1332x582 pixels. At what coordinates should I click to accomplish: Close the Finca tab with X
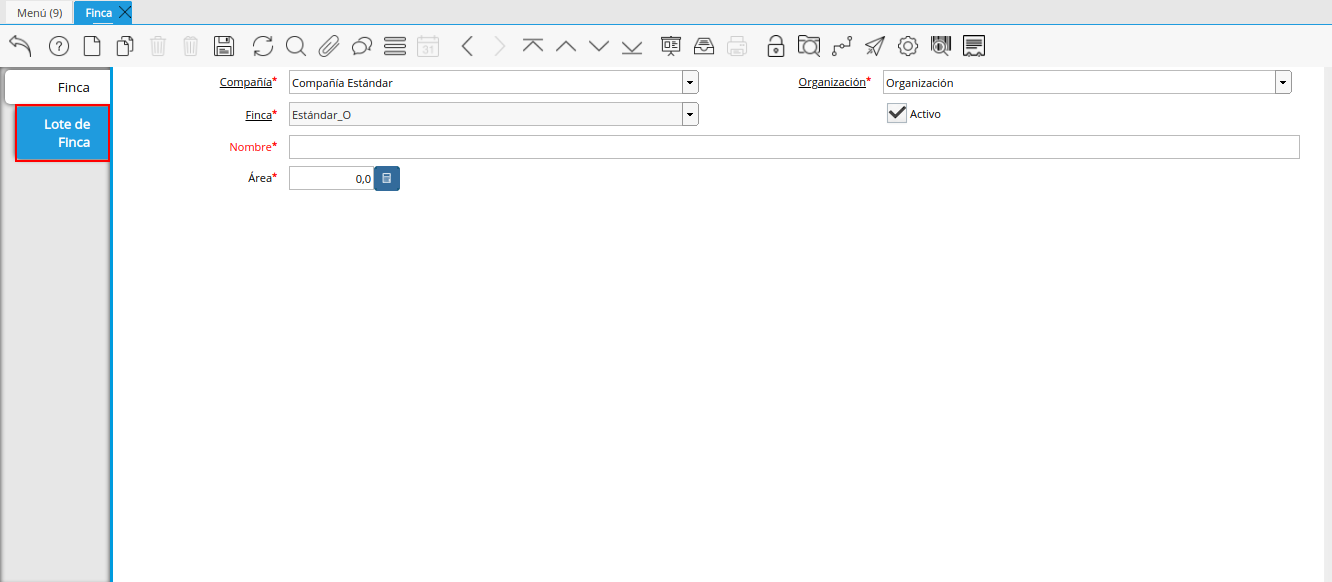click(x=124, y=13)
